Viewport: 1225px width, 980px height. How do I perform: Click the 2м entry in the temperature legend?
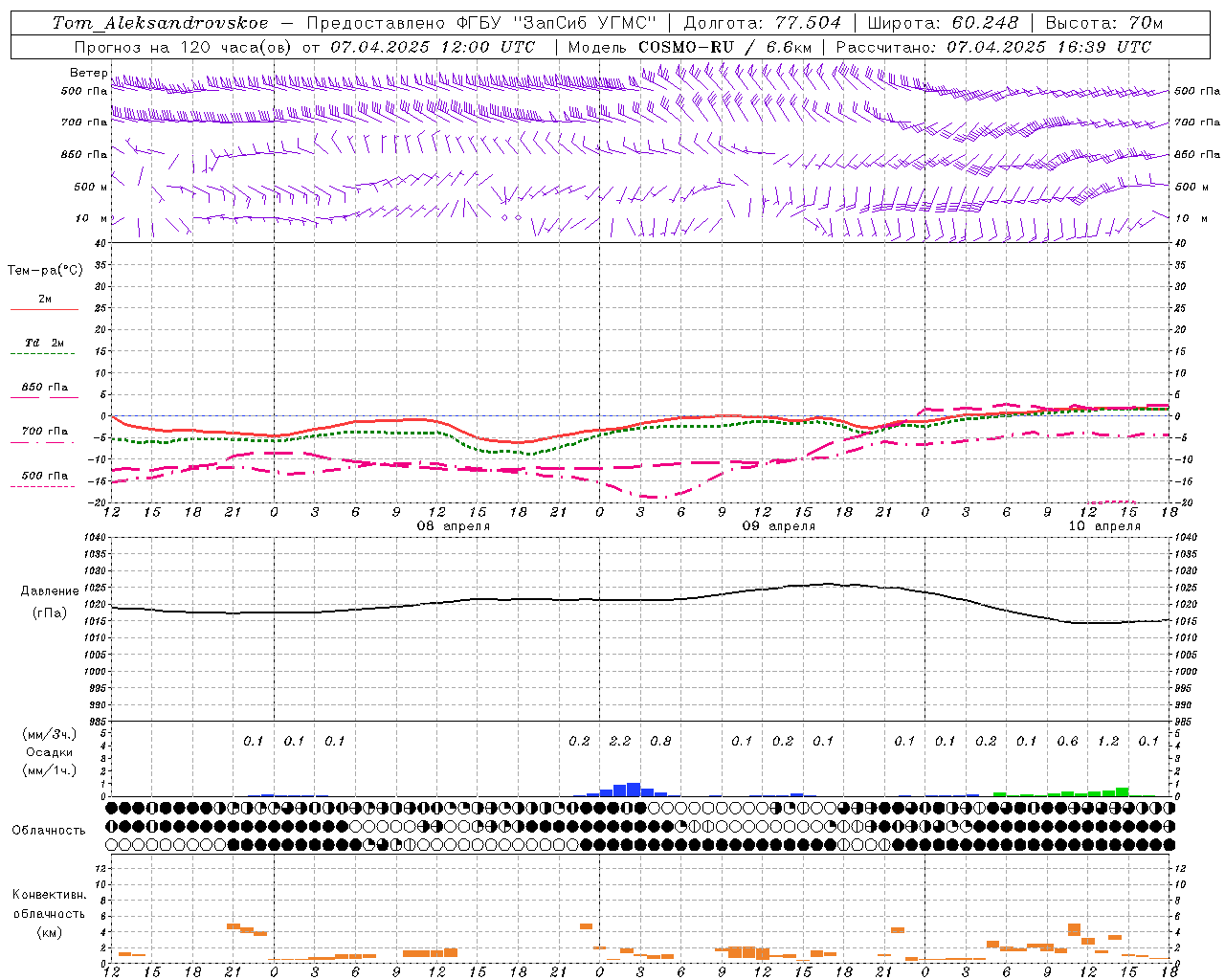(x=45, y=300)
